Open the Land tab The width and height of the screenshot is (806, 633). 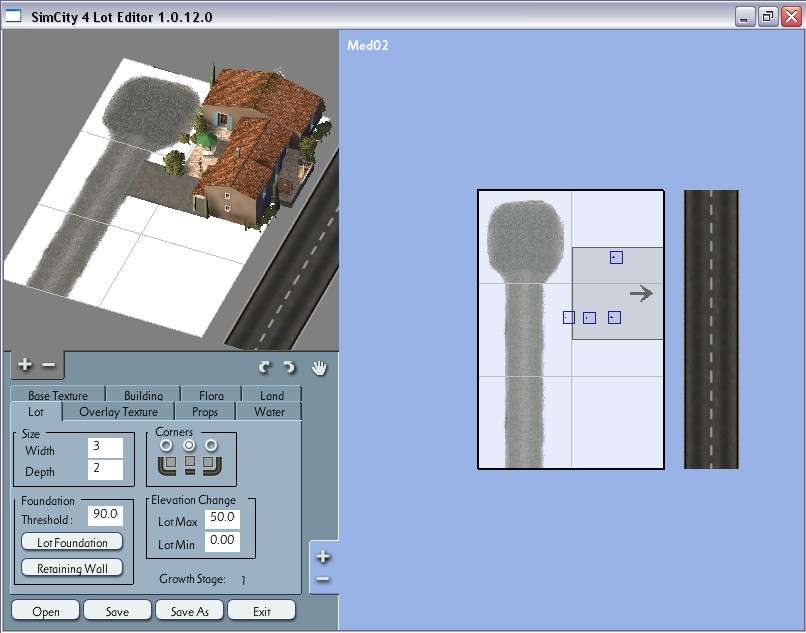[x=271, y=394]
